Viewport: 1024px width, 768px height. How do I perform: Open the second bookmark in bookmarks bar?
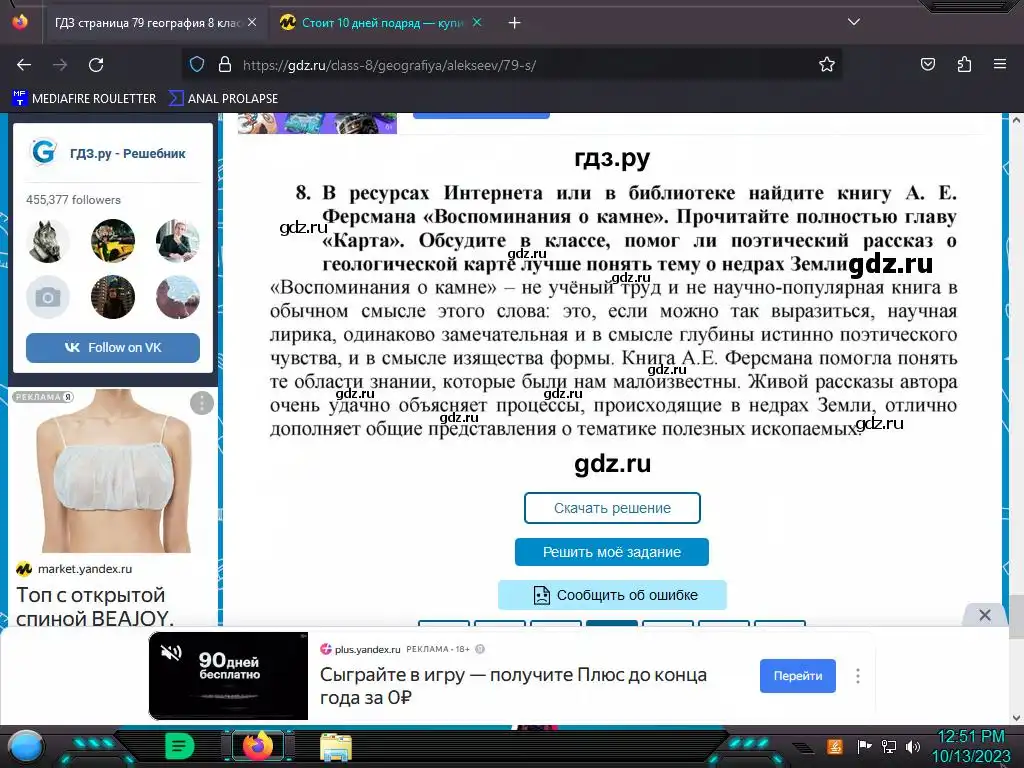coord(224,99)
